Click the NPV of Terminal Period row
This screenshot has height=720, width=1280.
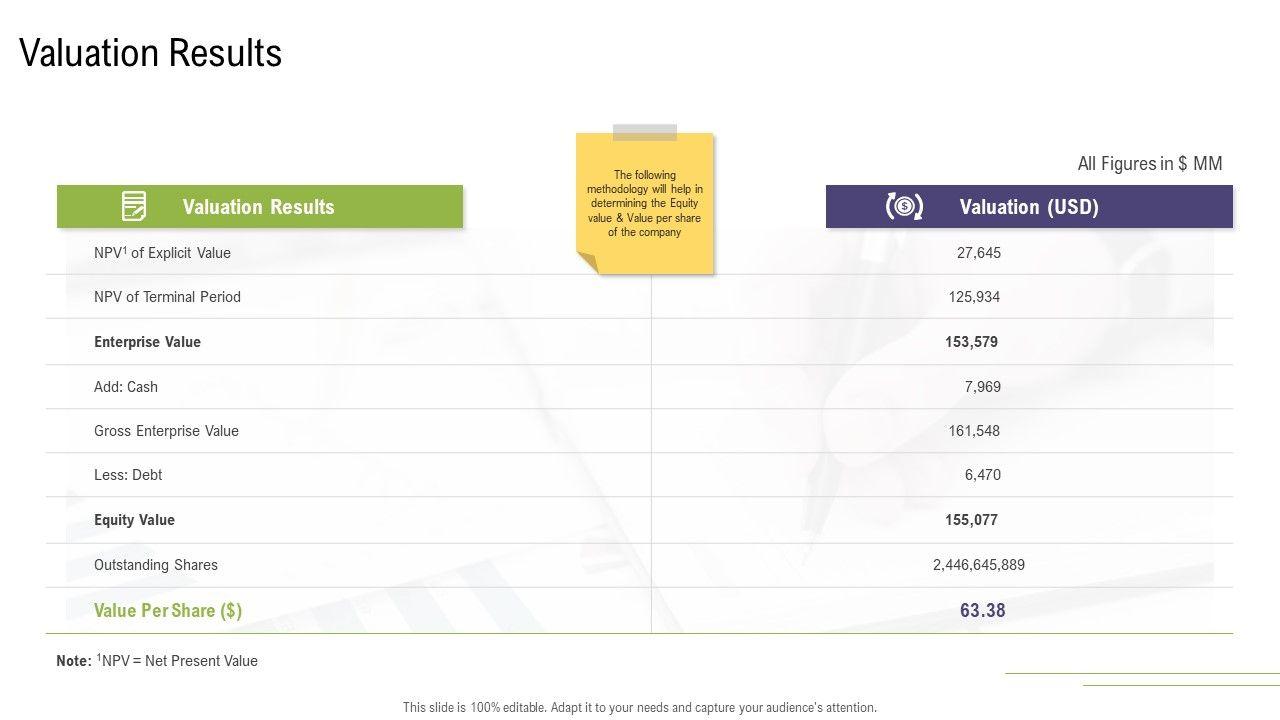click(x=167, y=297)
